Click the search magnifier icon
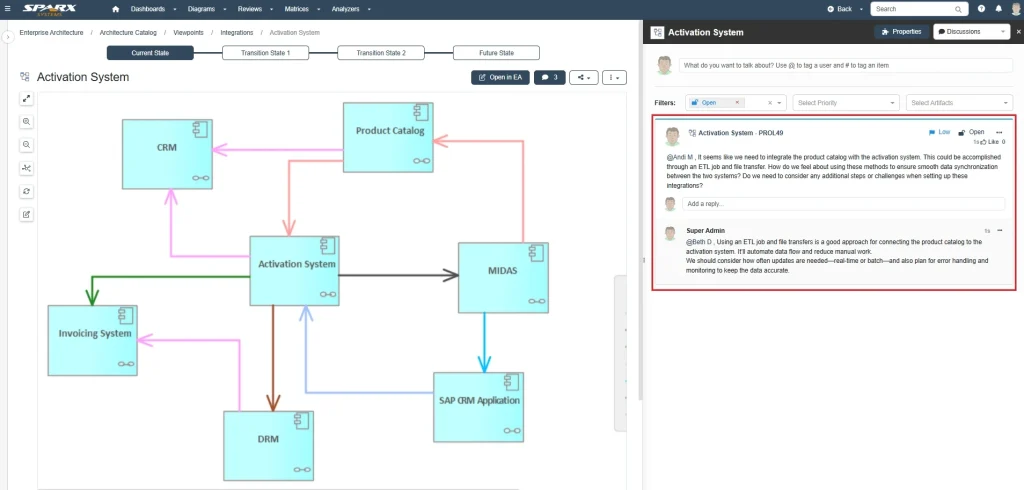This screenshot has height=490, width=1024. click(x=959, y=10)
